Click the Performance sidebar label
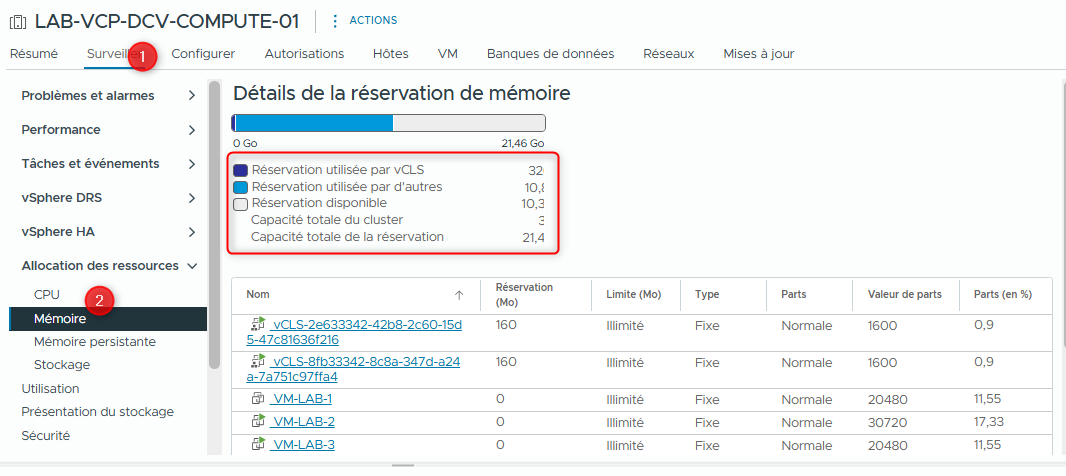1066x476 pixels. (x=61, y=130)
